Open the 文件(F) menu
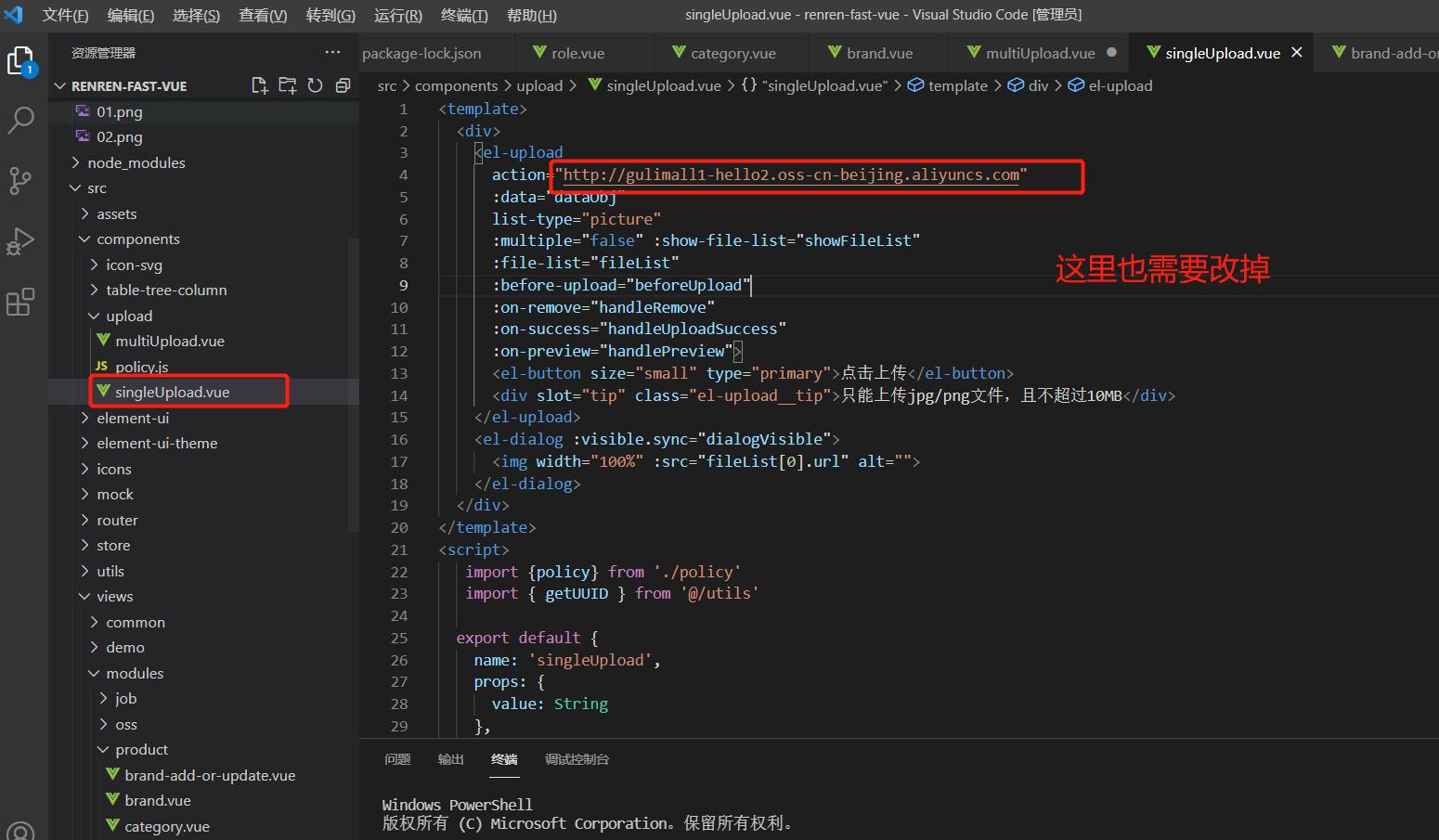 tap(65, 15)
